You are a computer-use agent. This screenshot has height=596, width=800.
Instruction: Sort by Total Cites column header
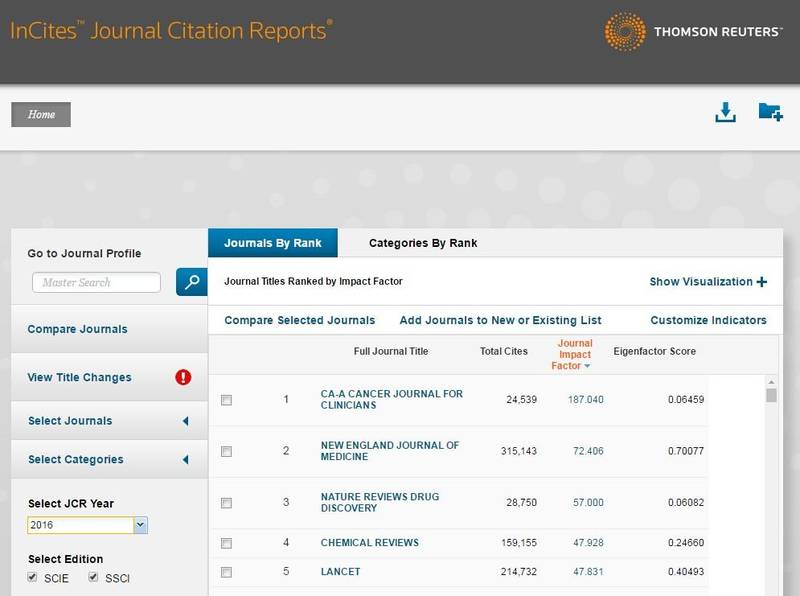[504, 351]
